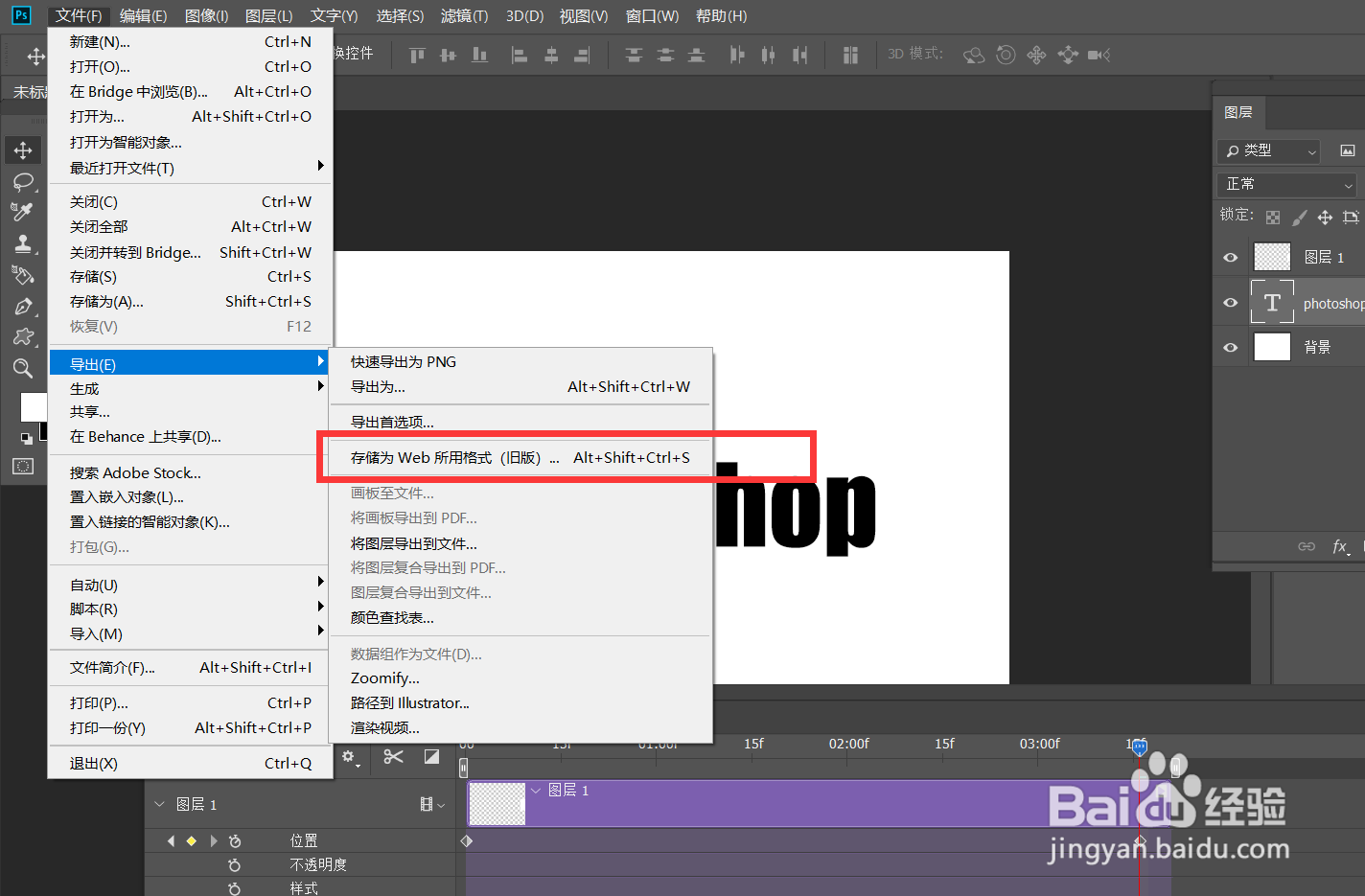Screen dimensions: 1365x896
Task: Click align top edges icon
Action: 417,56
